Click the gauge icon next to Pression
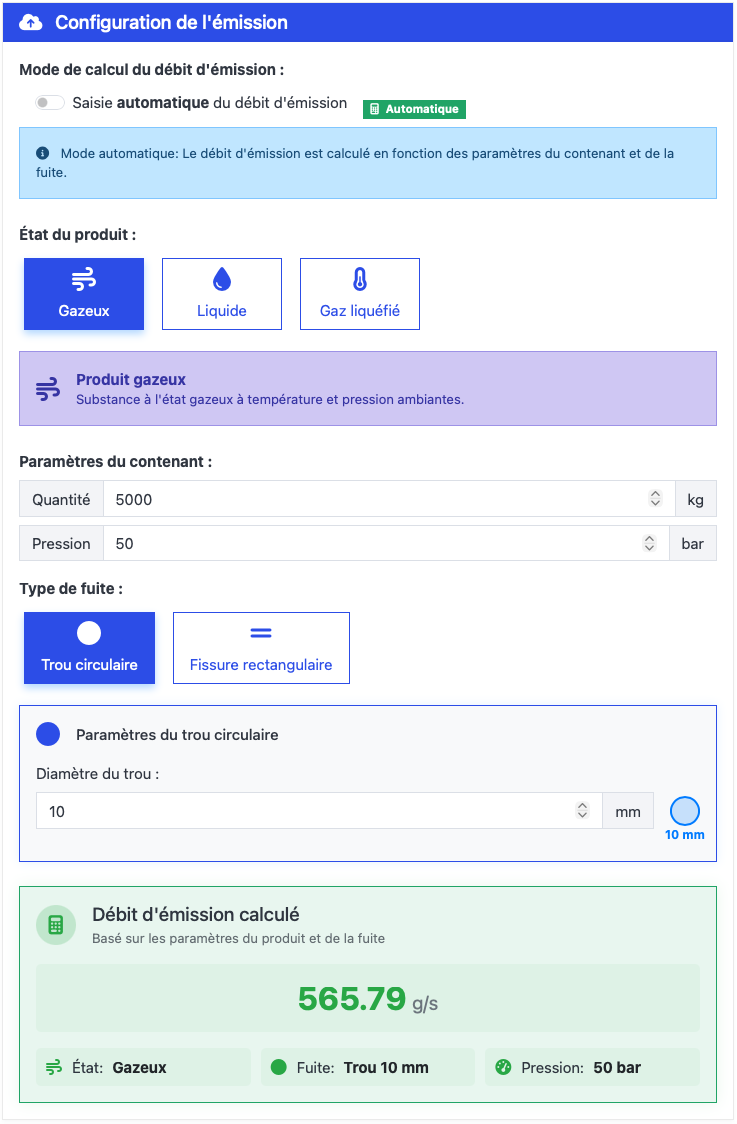Image resolution: width=737 pixels, height=1124 pixels. click(x=503, y=1067)
